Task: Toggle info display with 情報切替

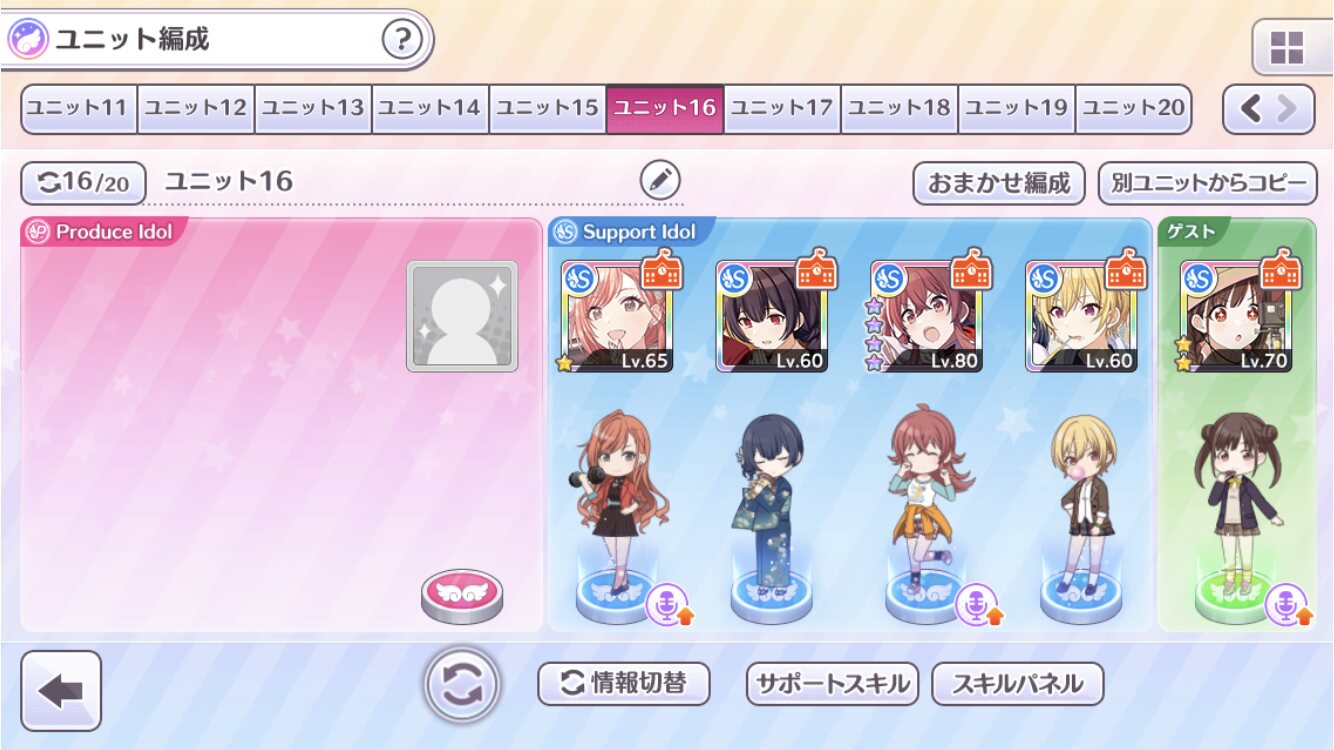Action: pos(624,684)
